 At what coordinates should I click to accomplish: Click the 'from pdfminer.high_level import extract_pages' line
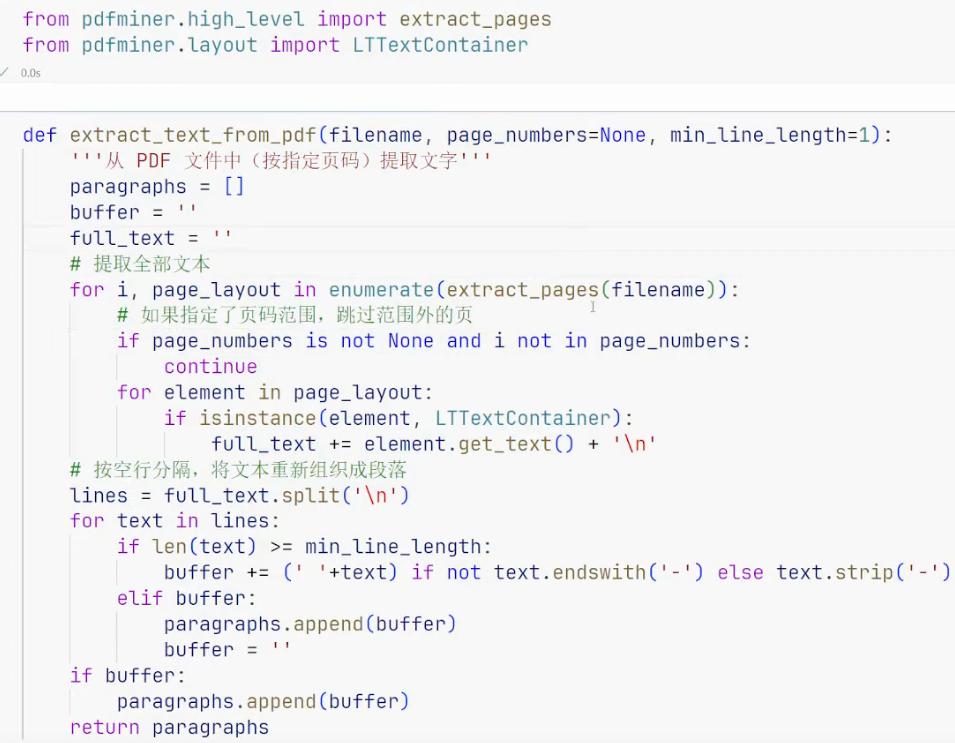[x=287, y=19]
